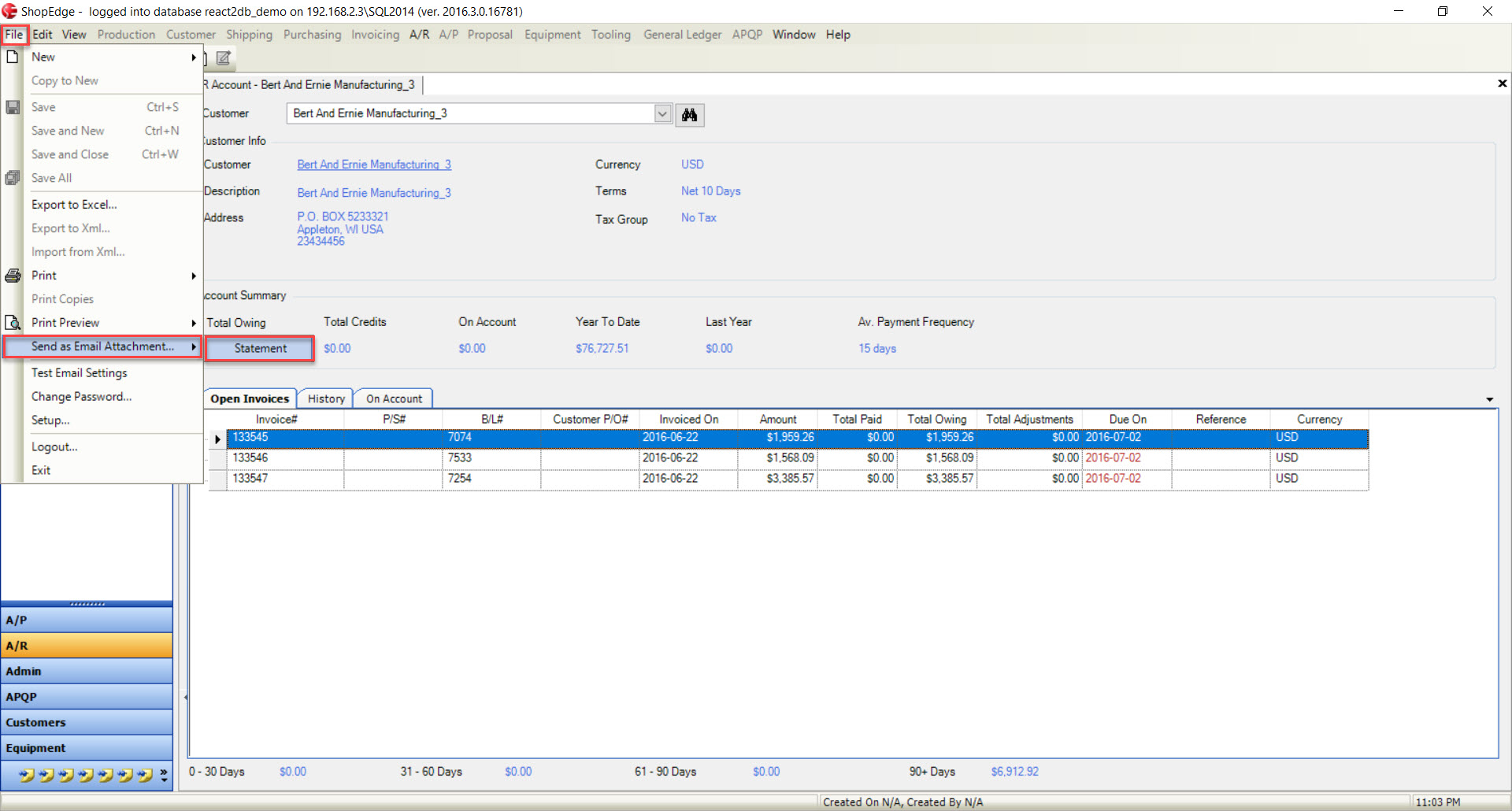Open the A/R navigation pane section

(x=87, y=646)
